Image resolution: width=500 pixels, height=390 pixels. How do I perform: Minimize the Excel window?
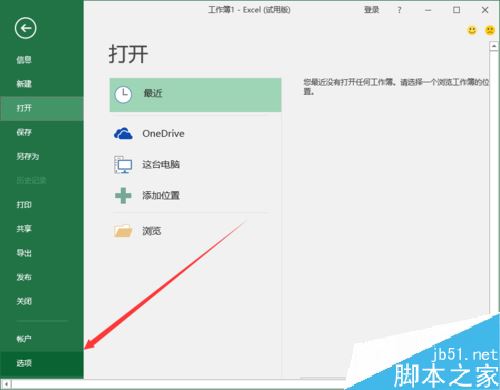[x=428, y=10]
